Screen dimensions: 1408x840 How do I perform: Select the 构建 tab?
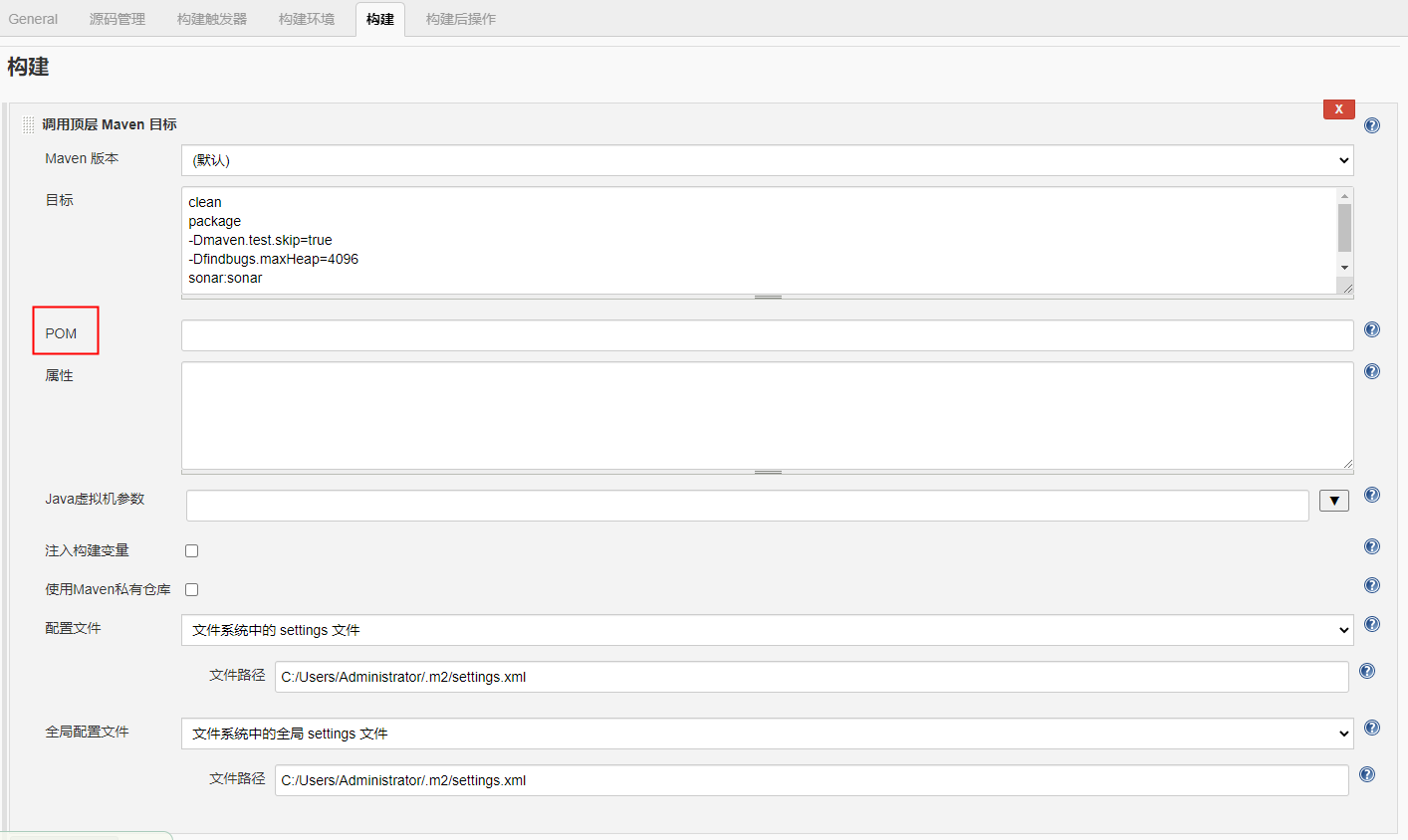[380, 19]
